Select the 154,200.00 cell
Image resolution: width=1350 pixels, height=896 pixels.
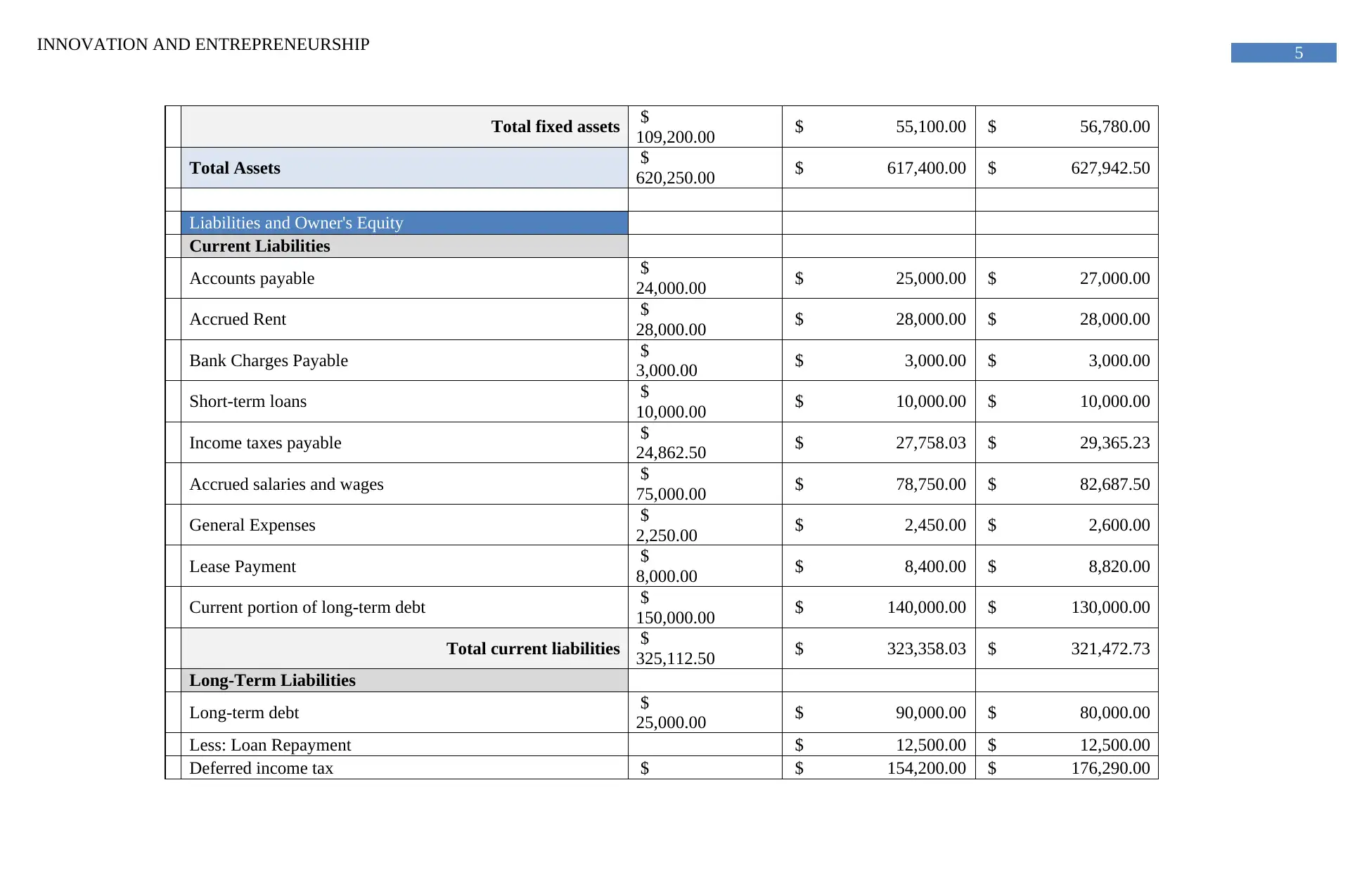pyautogui.click(x=879, y=768)
